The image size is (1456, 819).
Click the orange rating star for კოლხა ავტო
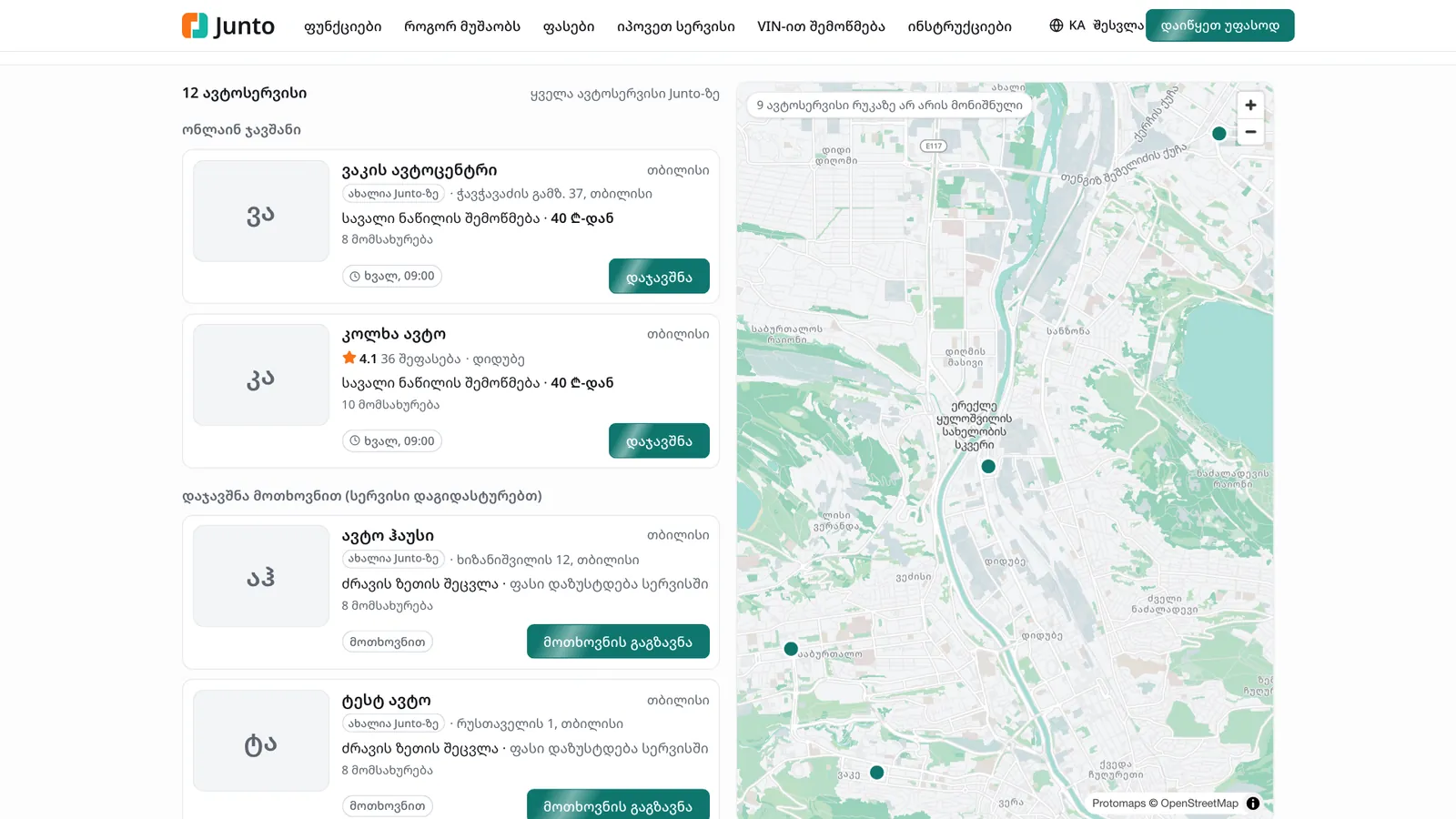point(349,359)
